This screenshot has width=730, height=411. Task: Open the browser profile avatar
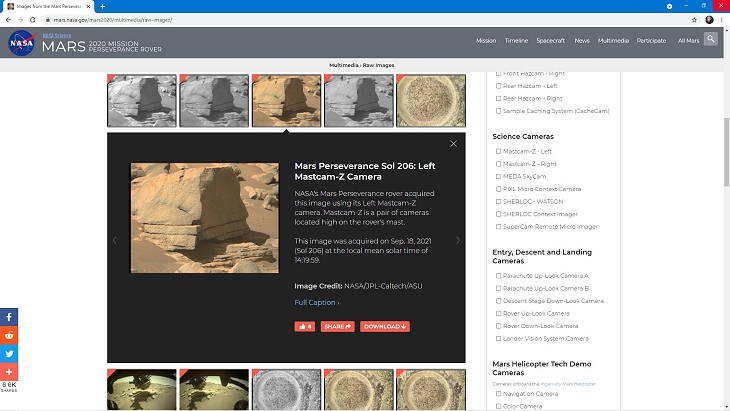pyautogui.click(x=709, y=20)
